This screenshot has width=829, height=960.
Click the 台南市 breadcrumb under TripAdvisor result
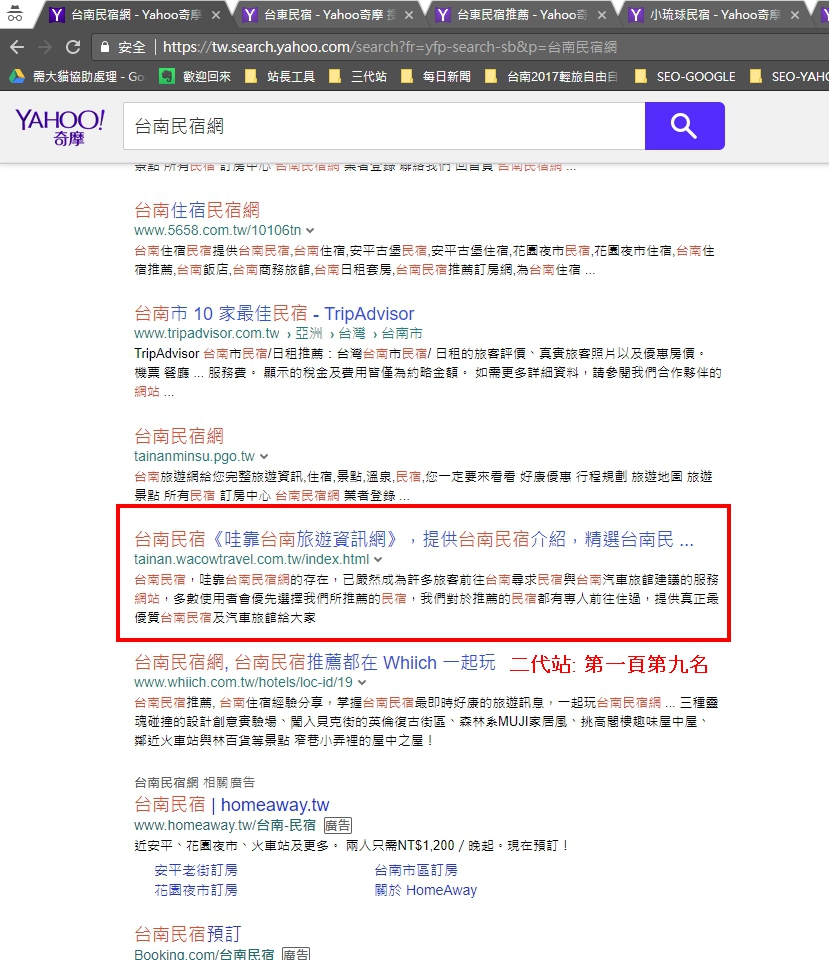(402, 334)
